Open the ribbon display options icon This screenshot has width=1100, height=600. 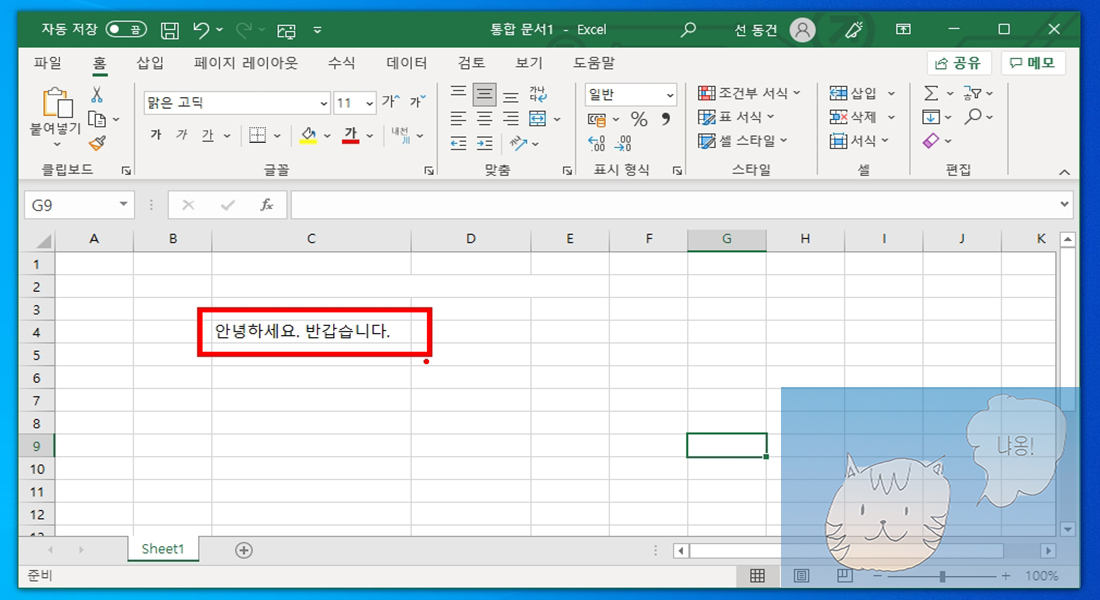pos(904,29)
